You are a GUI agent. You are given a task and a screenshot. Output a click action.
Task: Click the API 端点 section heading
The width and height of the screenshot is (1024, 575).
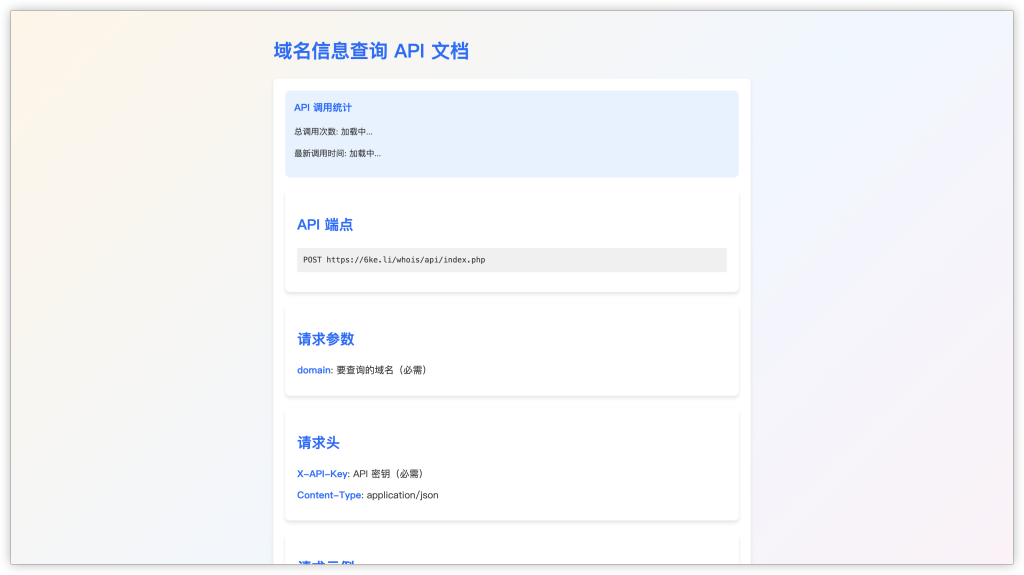[325, 225]
